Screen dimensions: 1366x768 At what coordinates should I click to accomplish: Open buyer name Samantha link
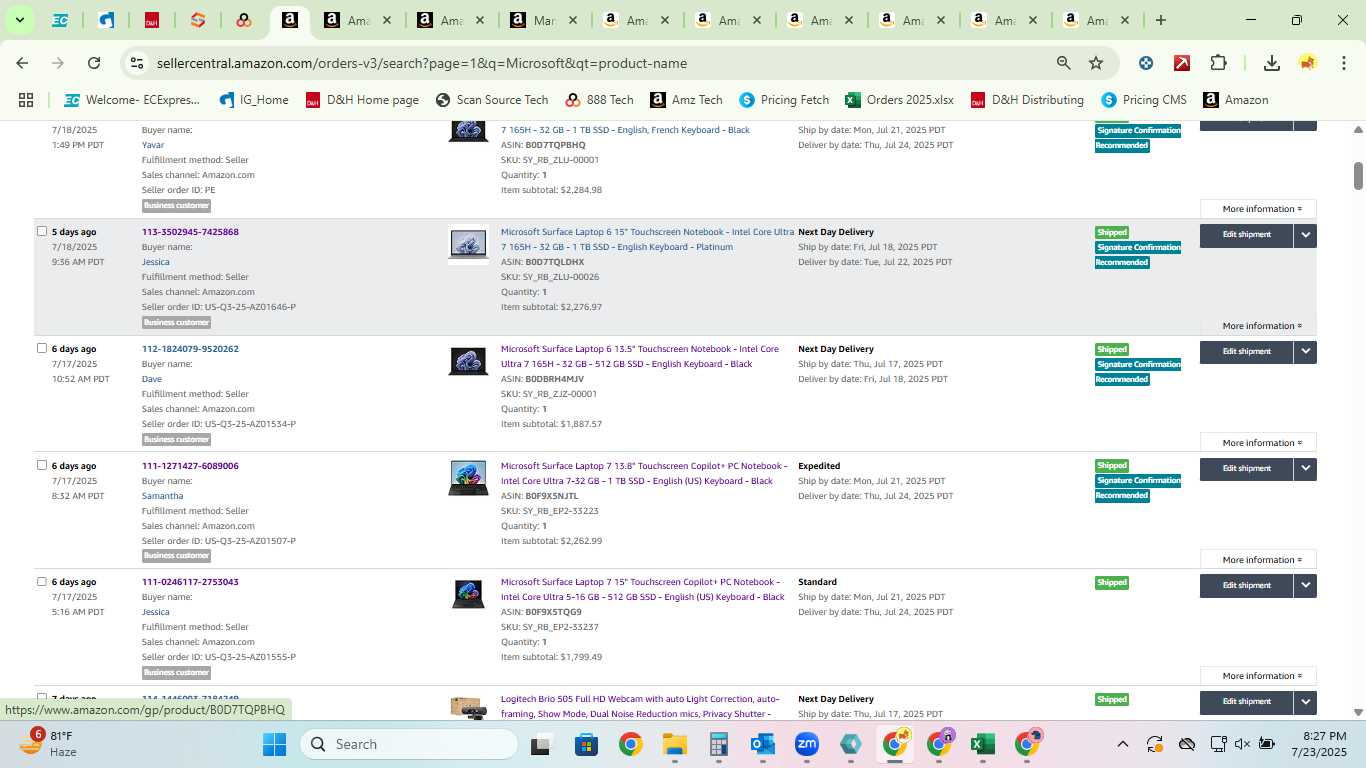(162, 496)
